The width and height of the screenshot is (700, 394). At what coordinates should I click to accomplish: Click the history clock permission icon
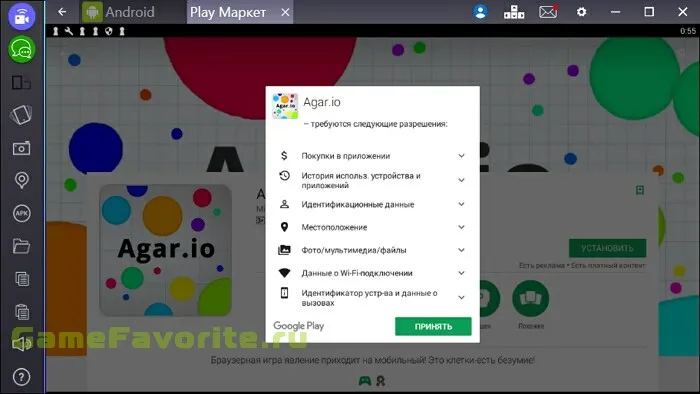tap(284, 175)
